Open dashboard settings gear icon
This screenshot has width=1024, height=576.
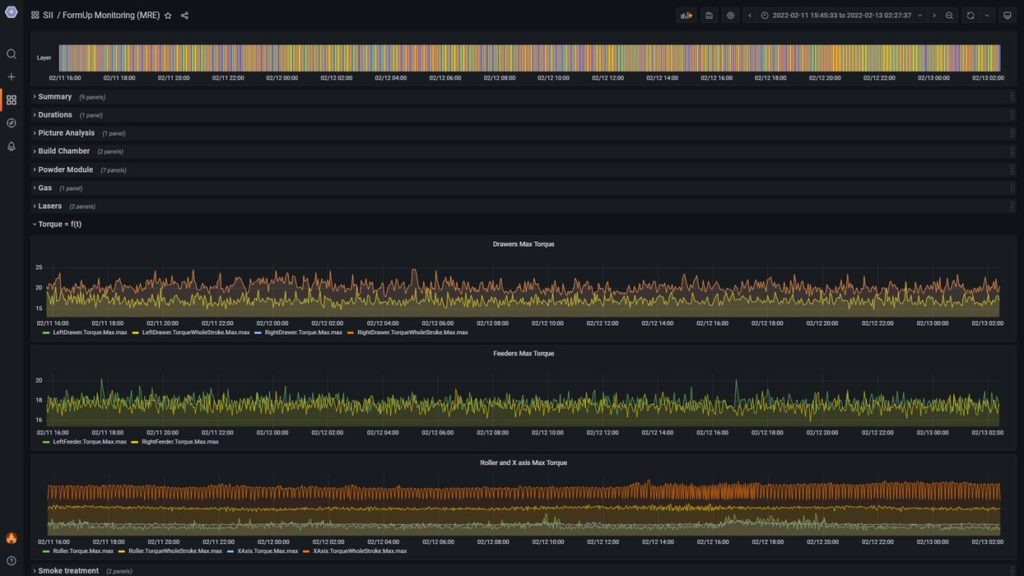[x=731, y=16]
